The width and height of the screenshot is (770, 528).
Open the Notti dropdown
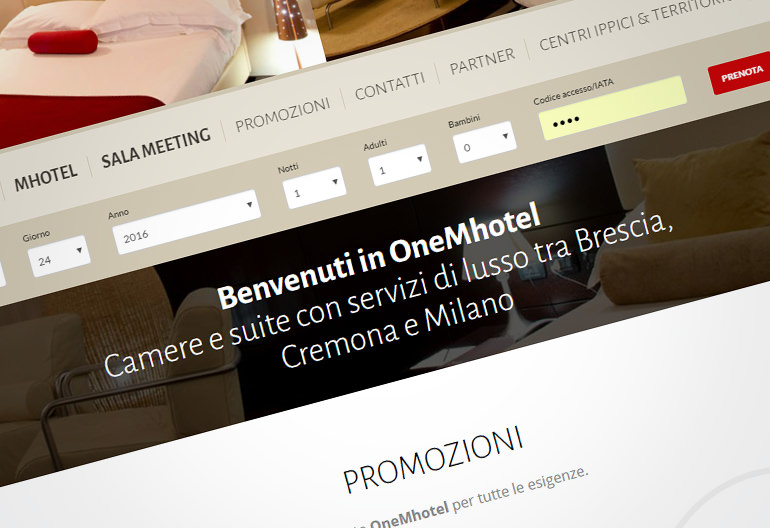(315, 188)
